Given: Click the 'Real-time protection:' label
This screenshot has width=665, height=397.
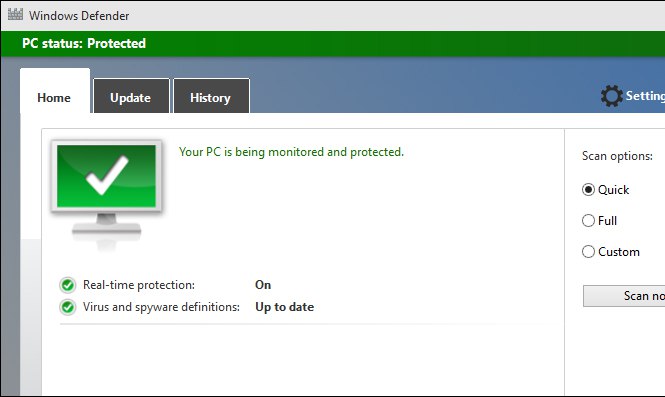Looking at the screenshot, I should click(139, 285).
